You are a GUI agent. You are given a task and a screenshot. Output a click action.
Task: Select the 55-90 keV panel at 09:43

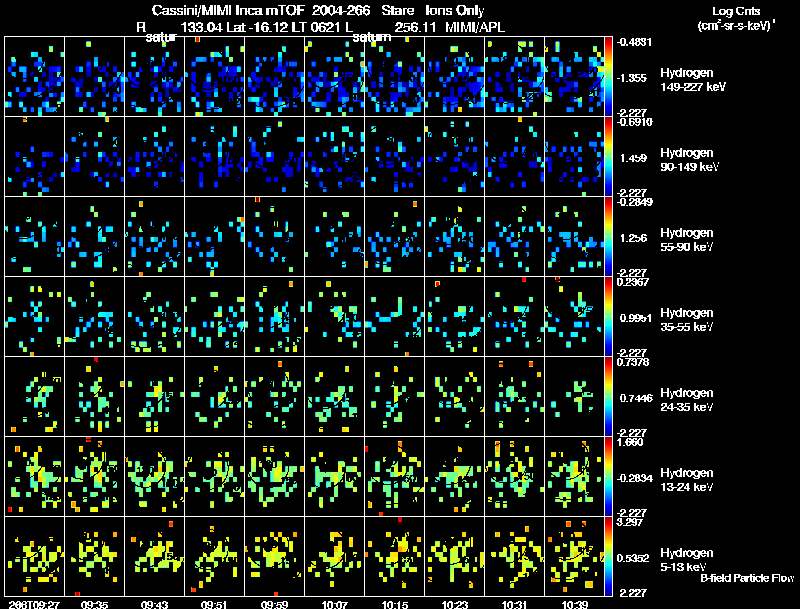(x=155, y=237)
